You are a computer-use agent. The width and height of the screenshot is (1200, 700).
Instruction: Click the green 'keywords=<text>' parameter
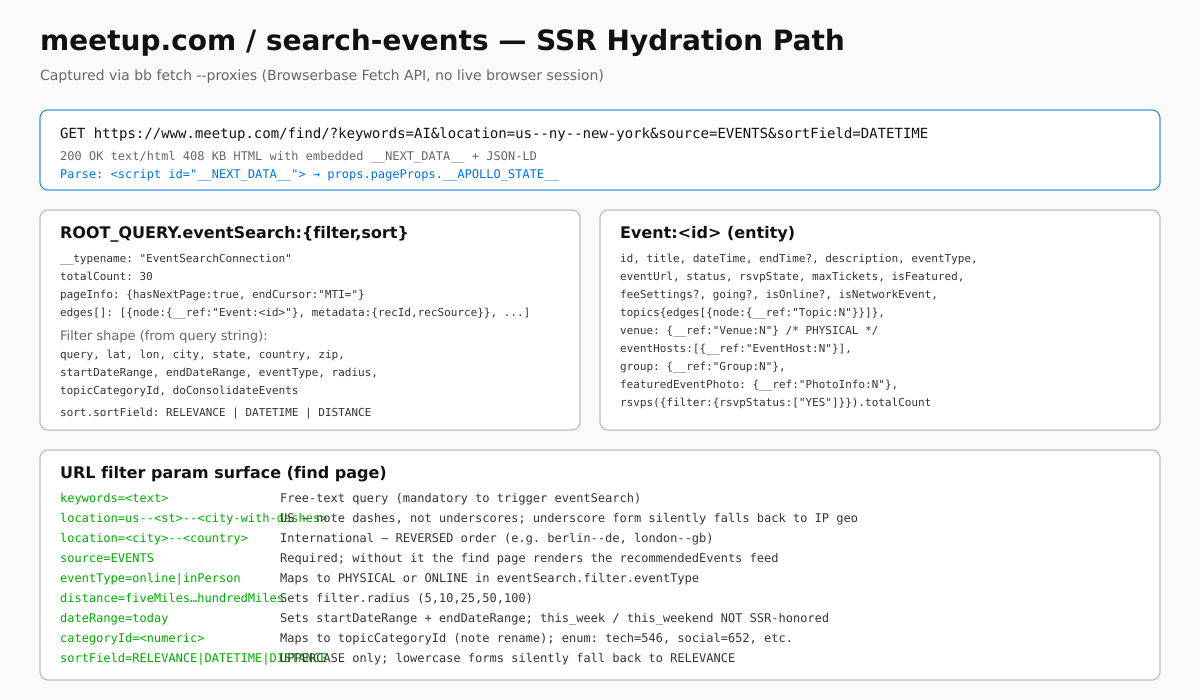pos(114,498)
